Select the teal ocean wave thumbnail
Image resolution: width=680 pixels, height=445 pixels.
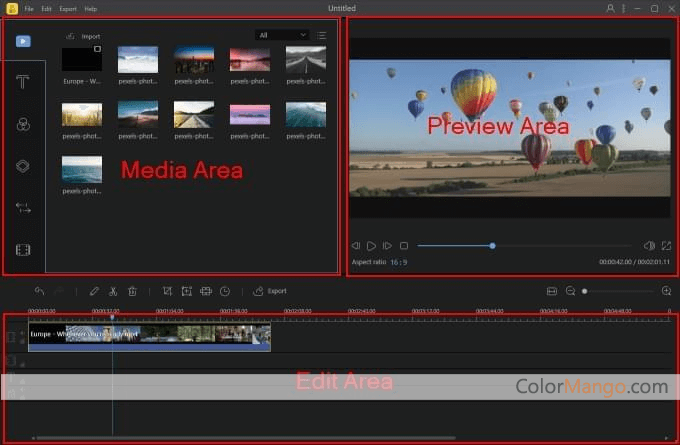pyautogui.click(x=306, y=115)
